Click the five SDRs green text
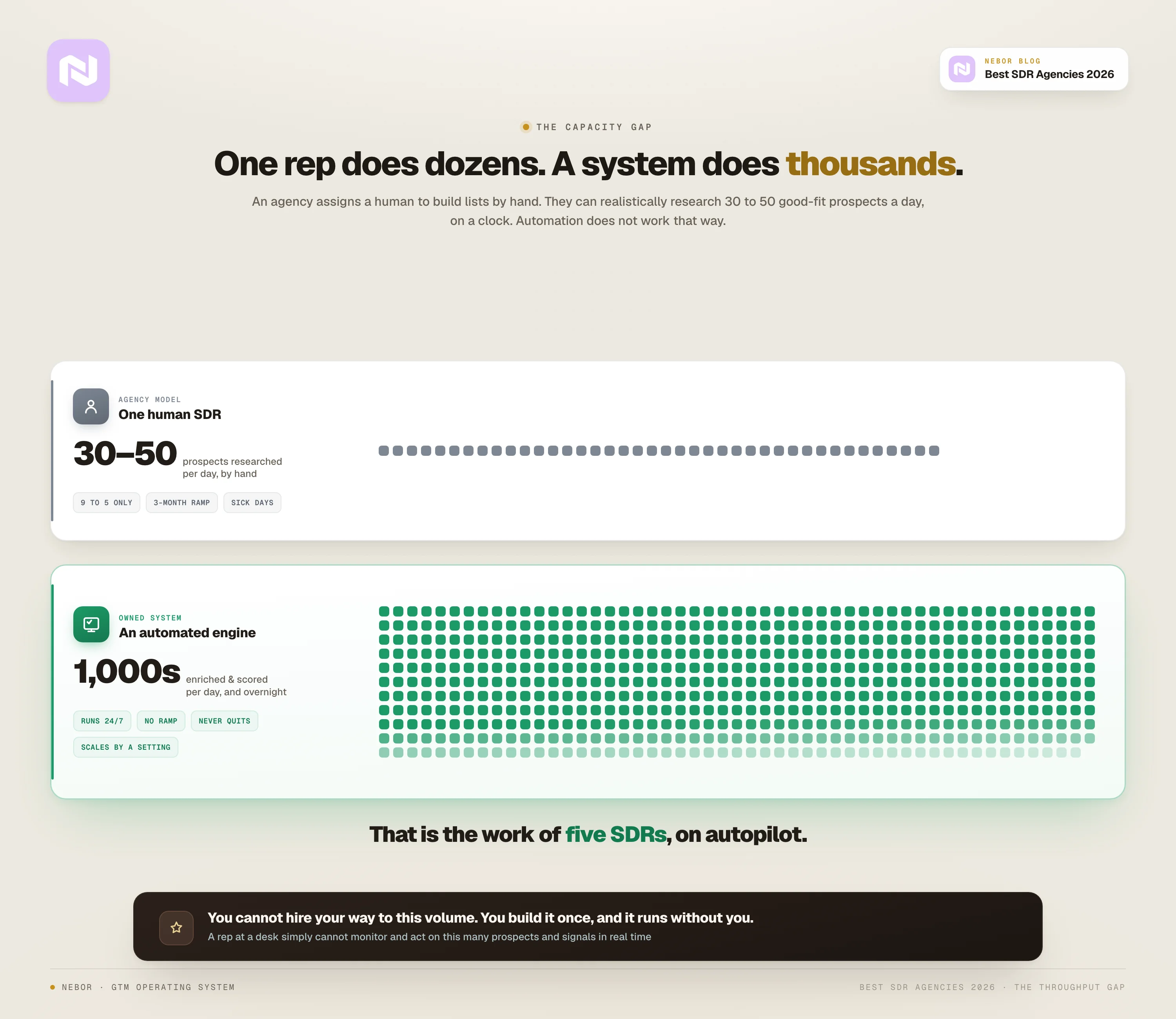Screen dimensions: 1176x1019 click(615, 834)
